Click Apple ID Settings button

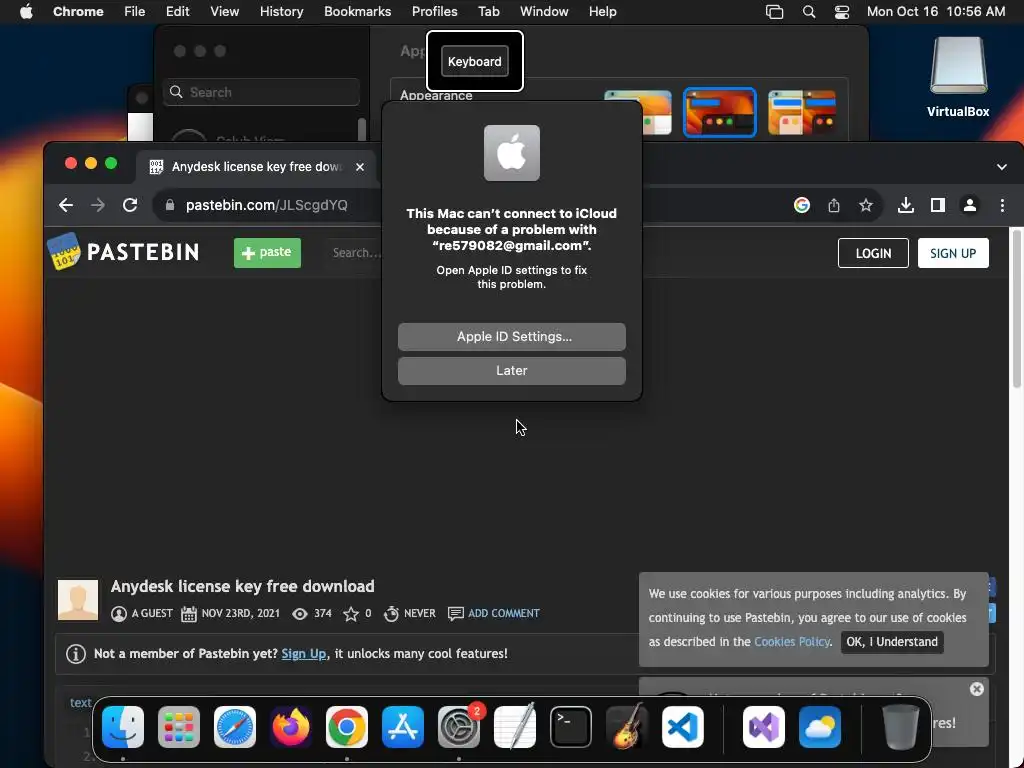pos(511,337)
